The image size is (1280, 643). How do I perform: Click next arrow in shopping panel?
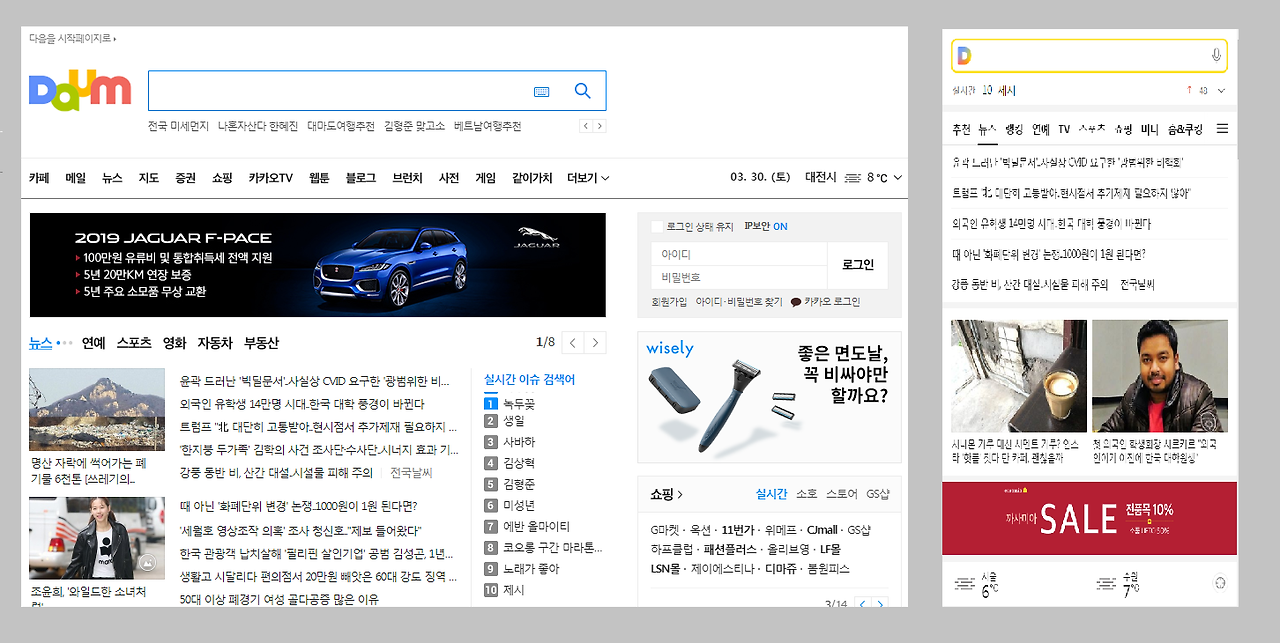881,604
